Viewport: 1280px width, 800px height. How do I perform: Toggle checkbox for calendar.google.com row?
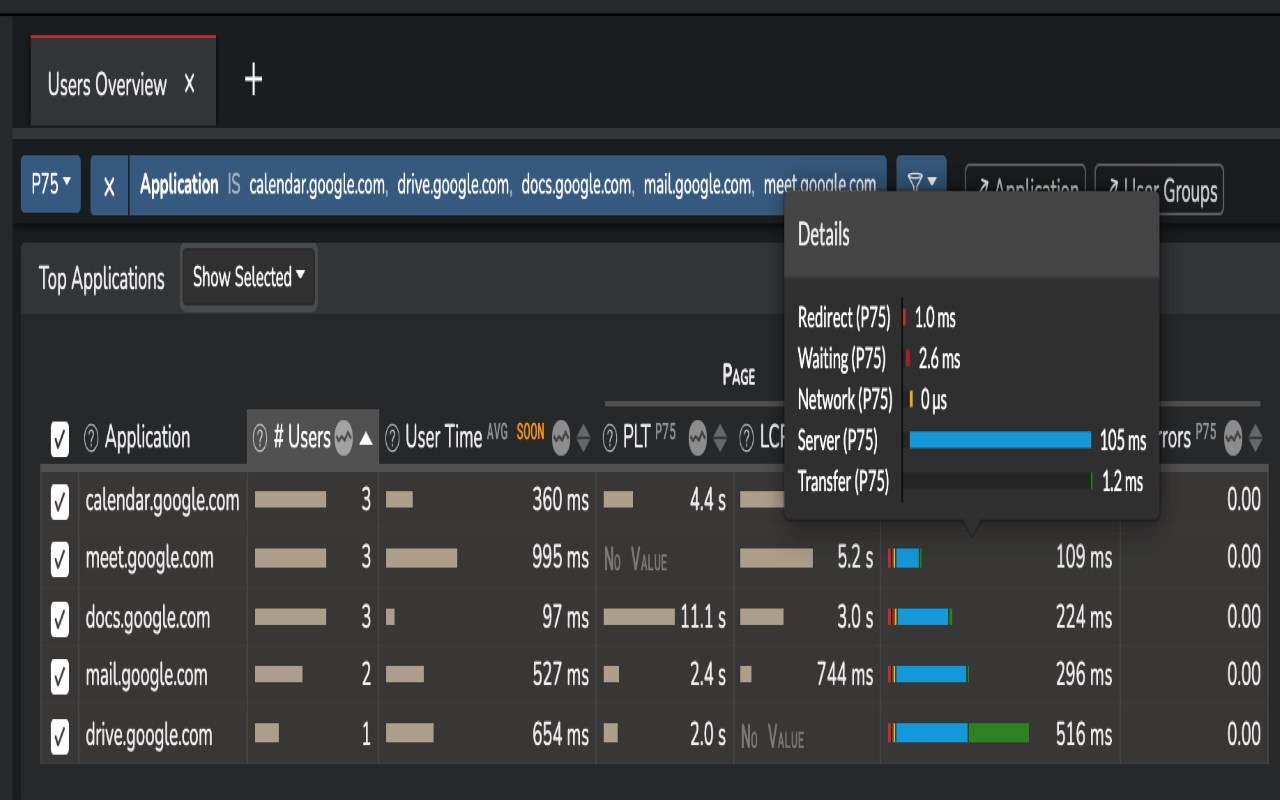click(60, 501)
